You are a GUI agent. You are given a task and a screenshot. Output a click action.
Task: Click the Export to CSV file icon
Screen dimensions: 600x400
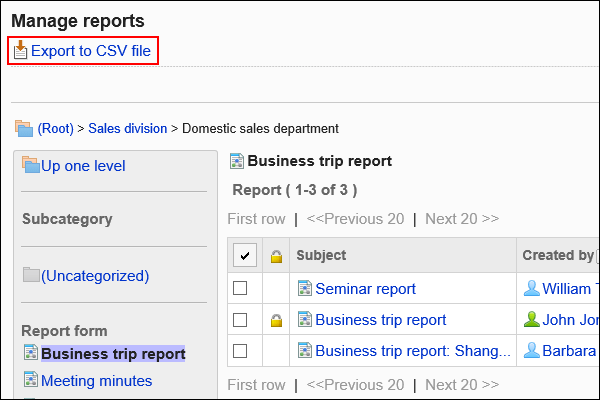pos(20,50)
